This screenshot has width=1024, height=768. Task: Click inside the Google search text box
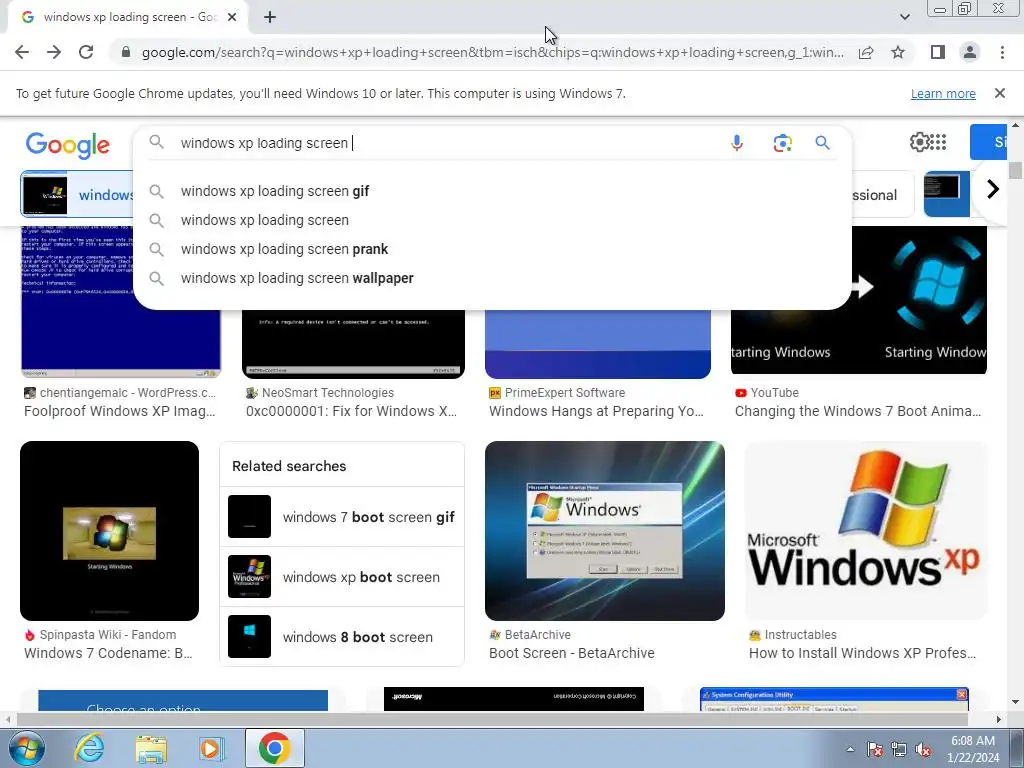451,143
